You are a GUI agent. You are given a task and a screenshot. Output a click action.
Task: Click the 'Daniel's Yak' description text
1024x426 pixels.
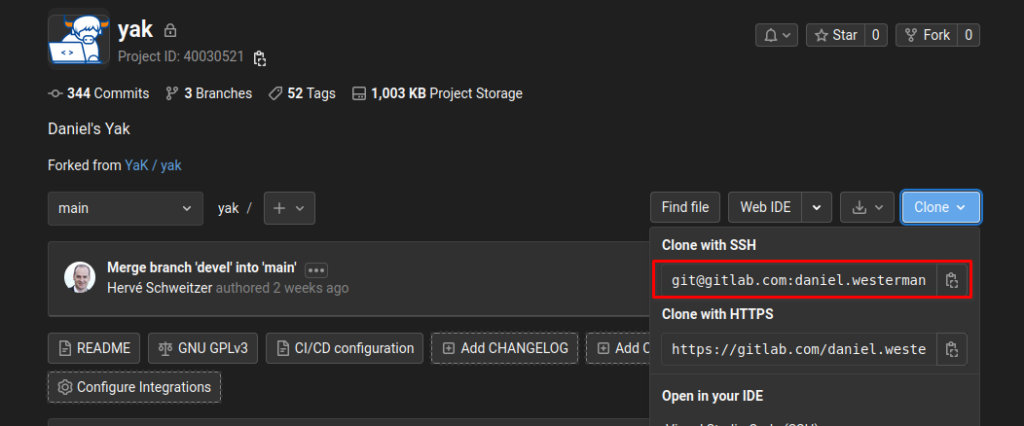89,129
